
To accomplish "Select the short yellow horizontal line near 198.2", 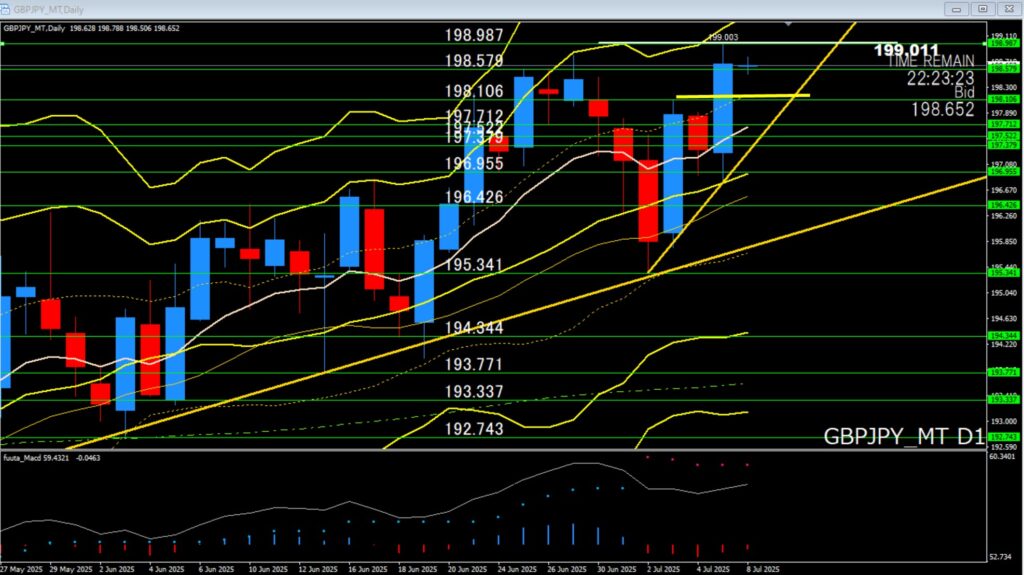I will 743,96.
